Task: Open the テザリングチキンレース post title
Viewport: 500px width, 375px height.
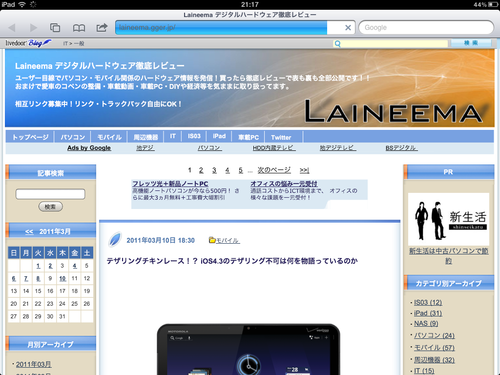Action: [x=232, y=261]
